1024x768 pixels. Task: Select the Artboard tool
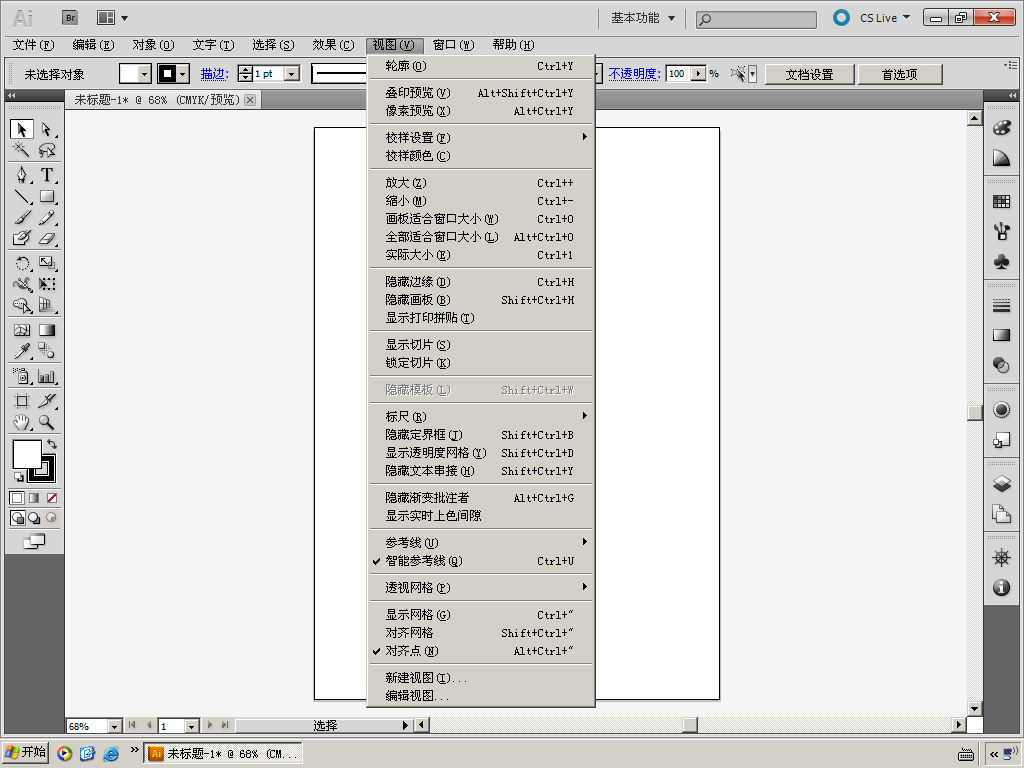pyautogui.click(x=22, y=401)
